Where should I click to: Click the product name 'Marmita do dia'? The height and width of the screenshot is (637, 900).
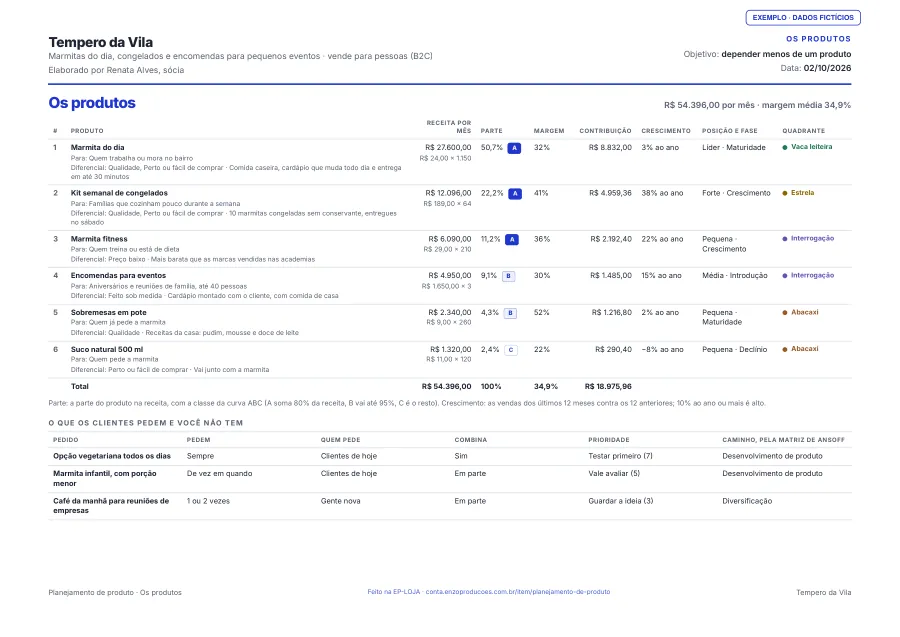tap(98, 147)
